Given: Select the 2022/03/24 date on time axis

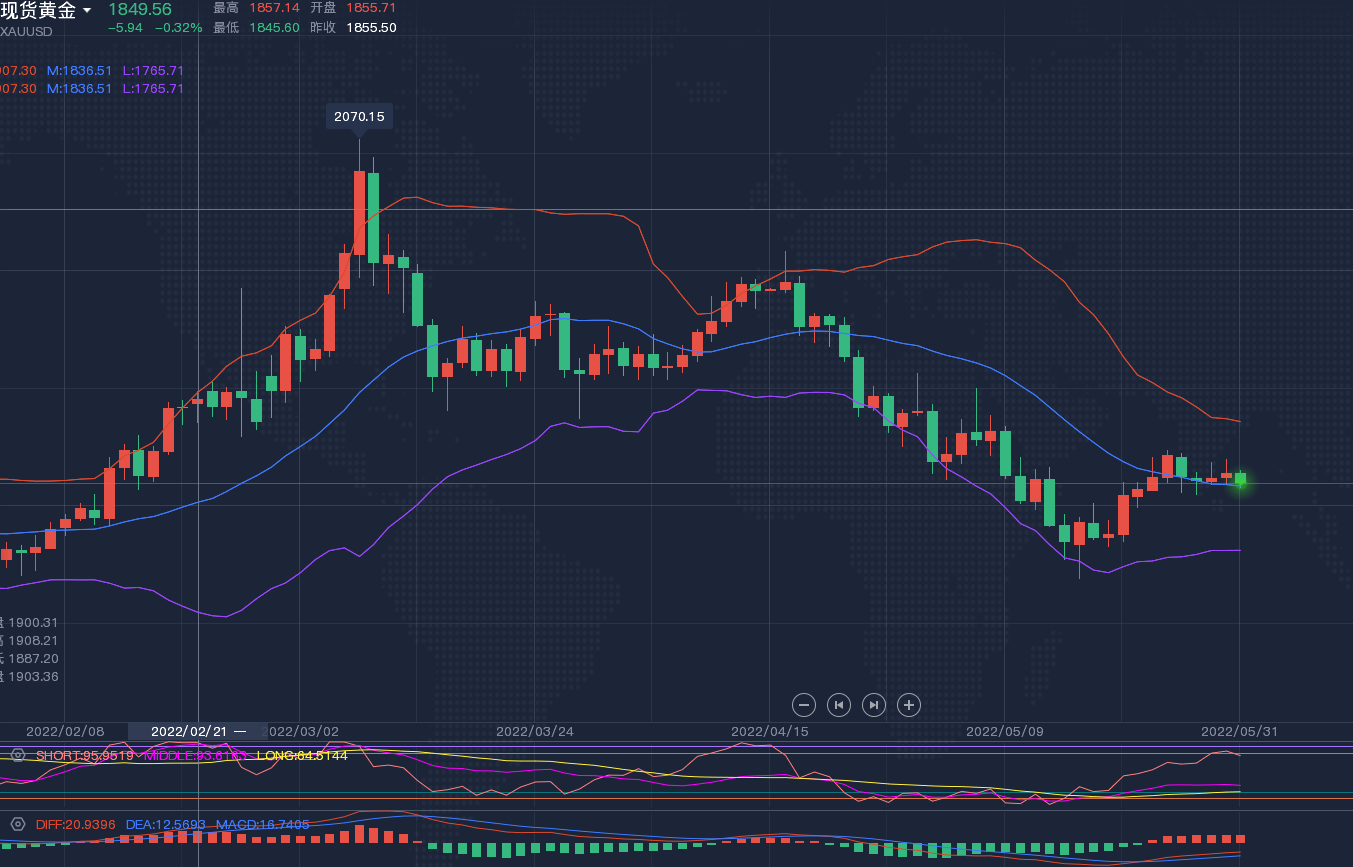Looking at the screenshot, I should coord(535,731).
